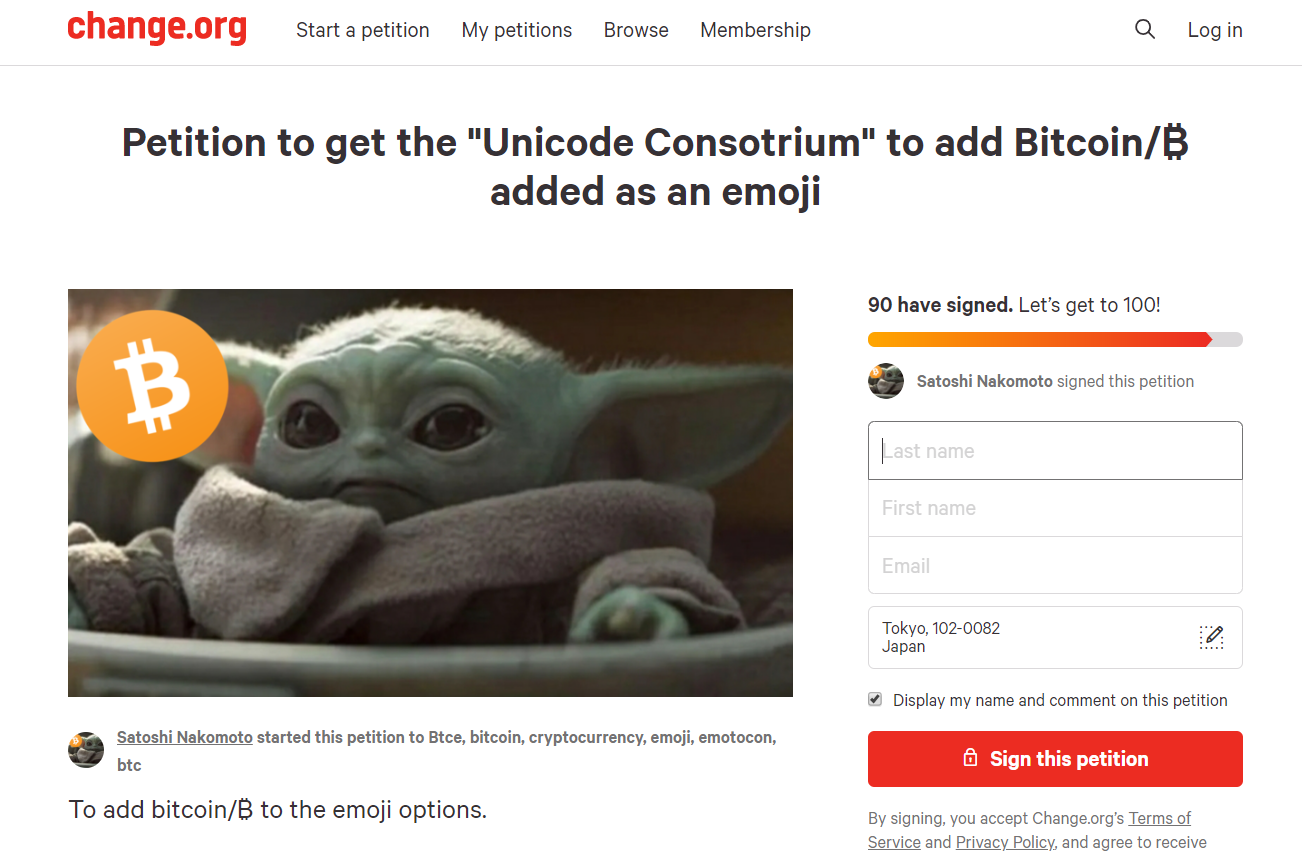Open the Privacy Policy link

[x=1005, y=842]
